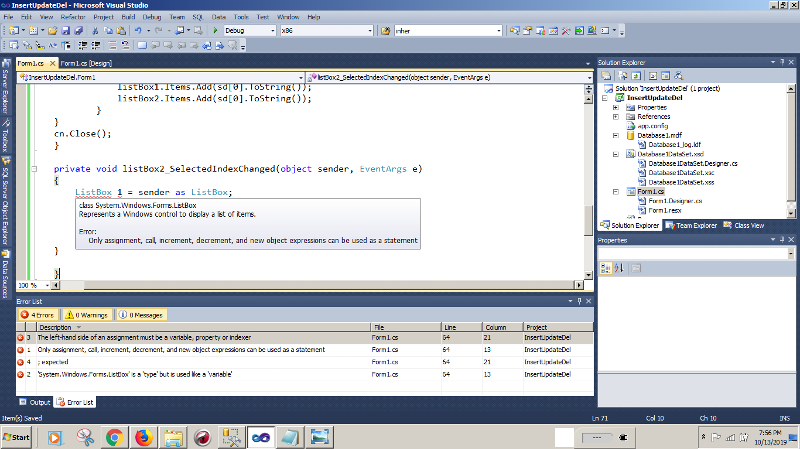The image size is (800, 449).
Task: Click the Copy toolbar icon
Action: coord(108,31)
